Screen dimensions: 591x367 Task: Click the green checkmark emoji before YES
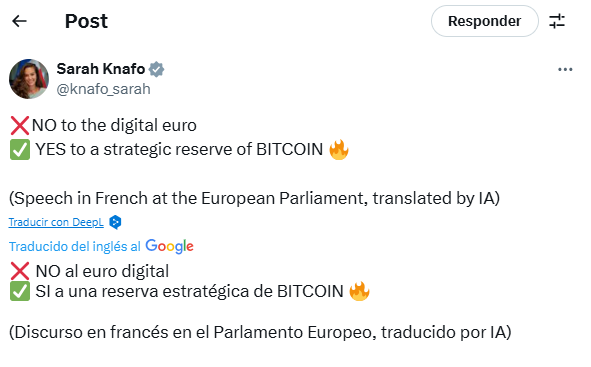coord(20,150)
